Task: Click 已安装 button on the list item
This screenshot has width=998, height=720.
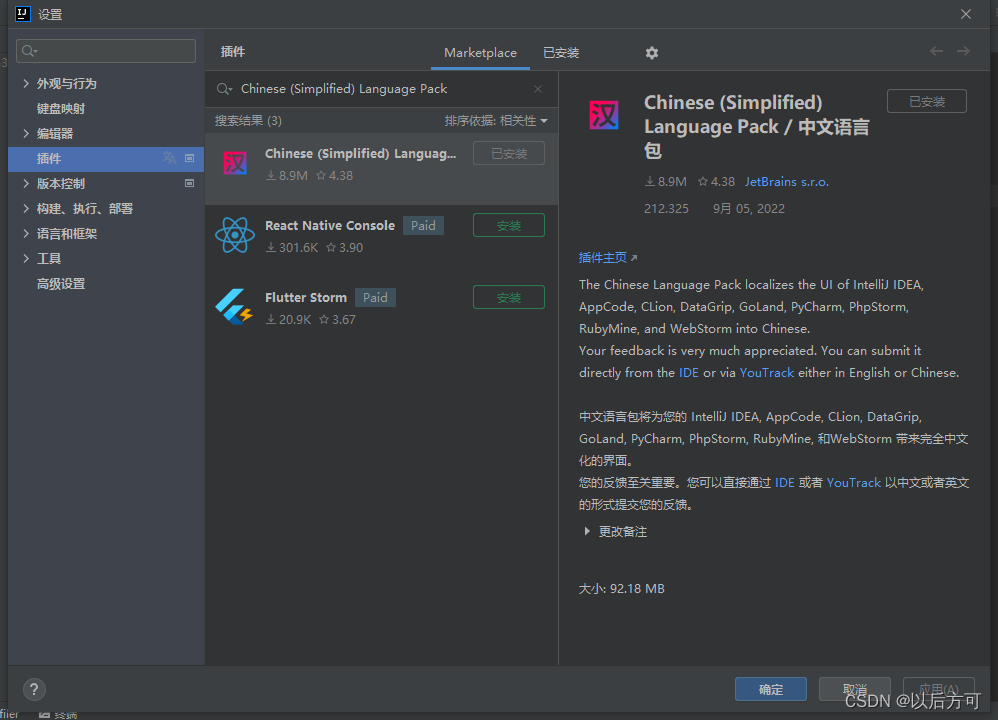Action: [509, 153]
